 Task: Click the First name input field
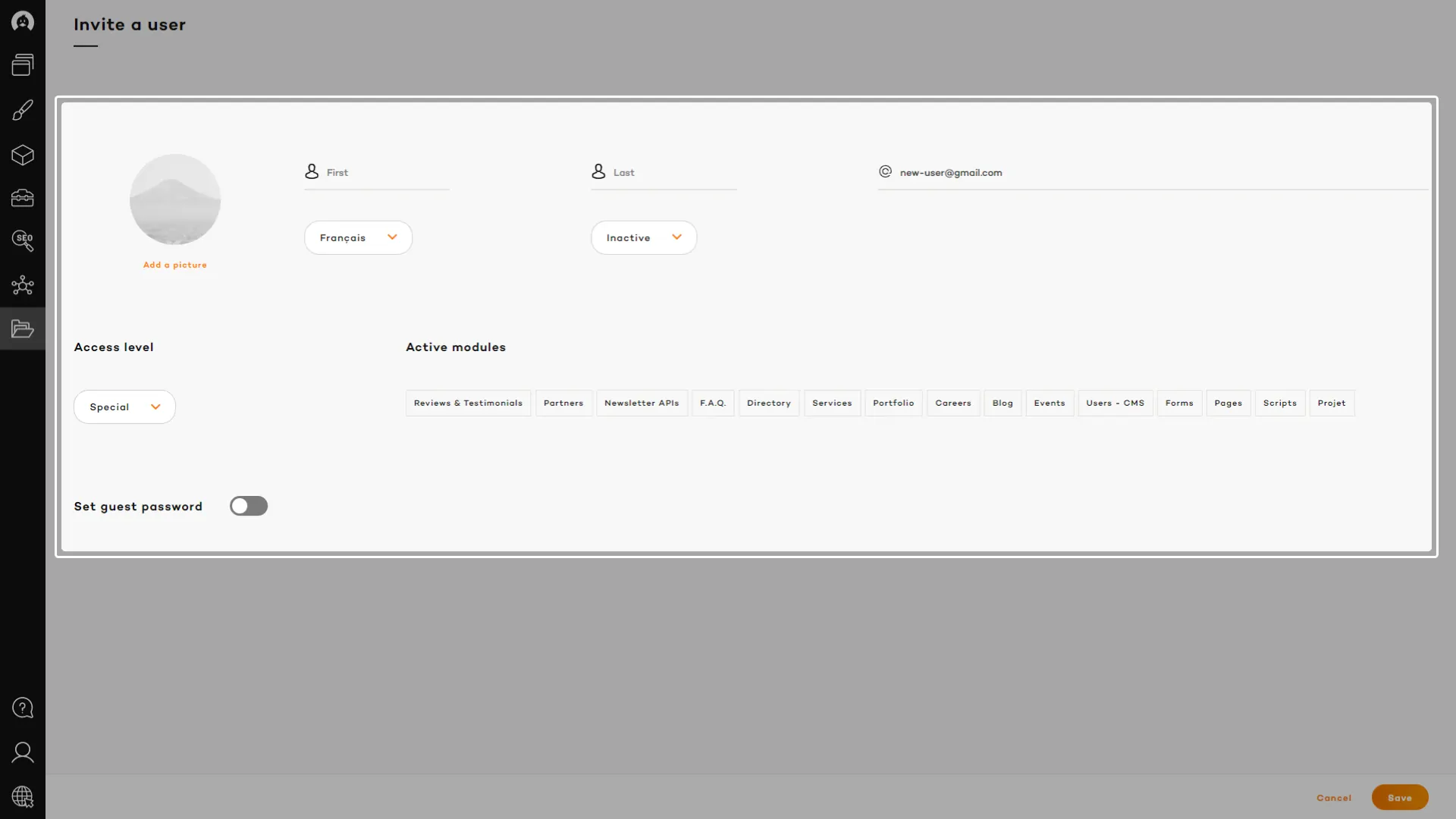click(385, 173)
